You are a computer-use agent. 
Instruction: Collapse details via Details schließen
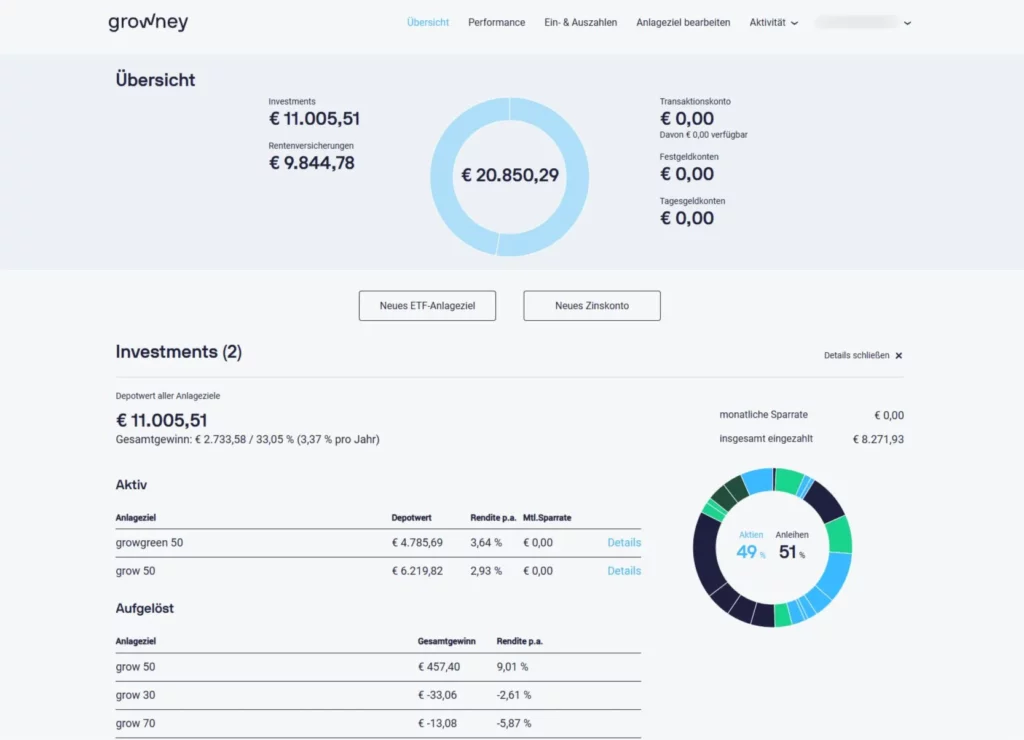click(858, 355)
